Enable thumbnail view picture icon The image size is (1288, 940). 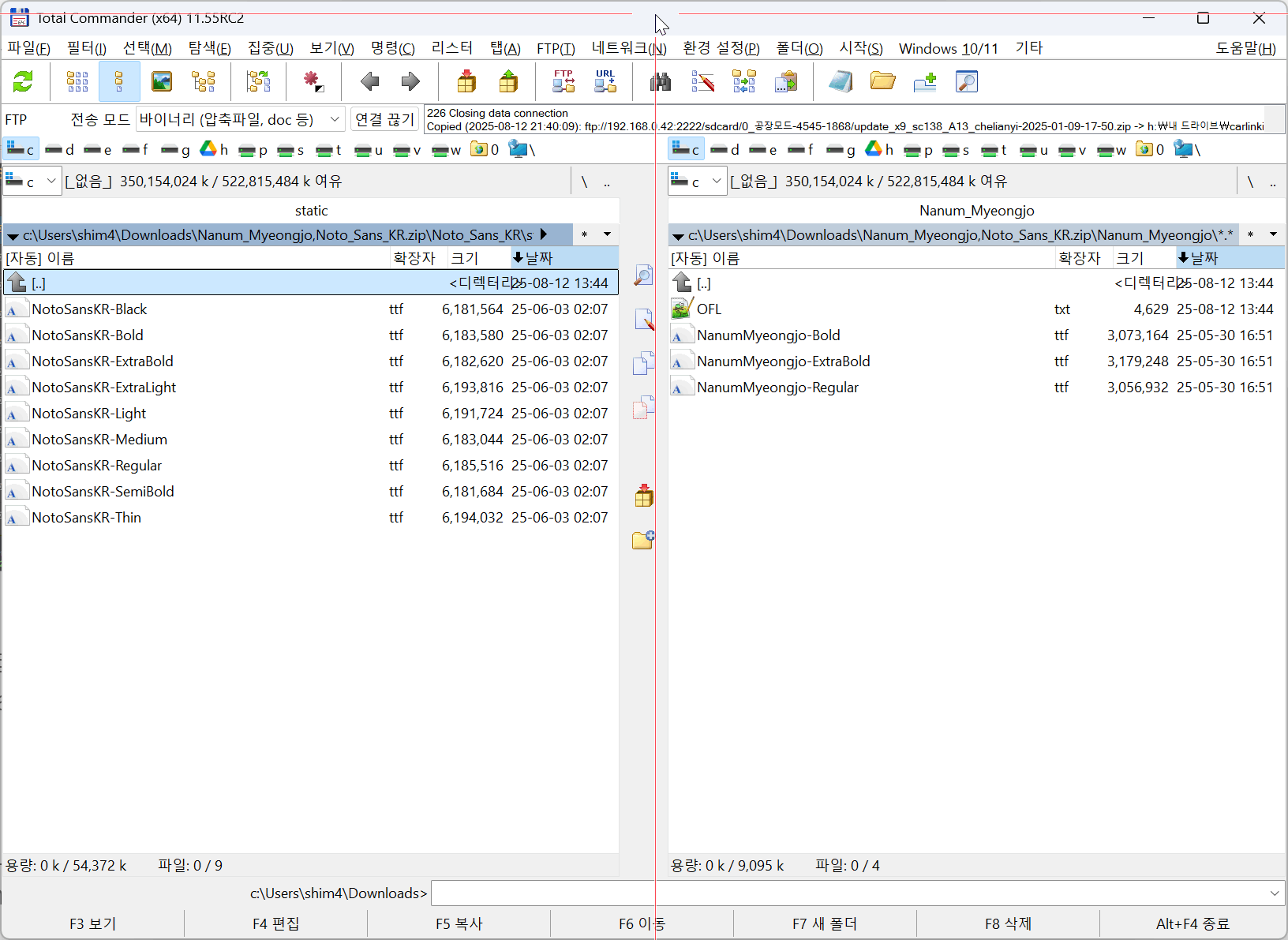coord(162,81)
